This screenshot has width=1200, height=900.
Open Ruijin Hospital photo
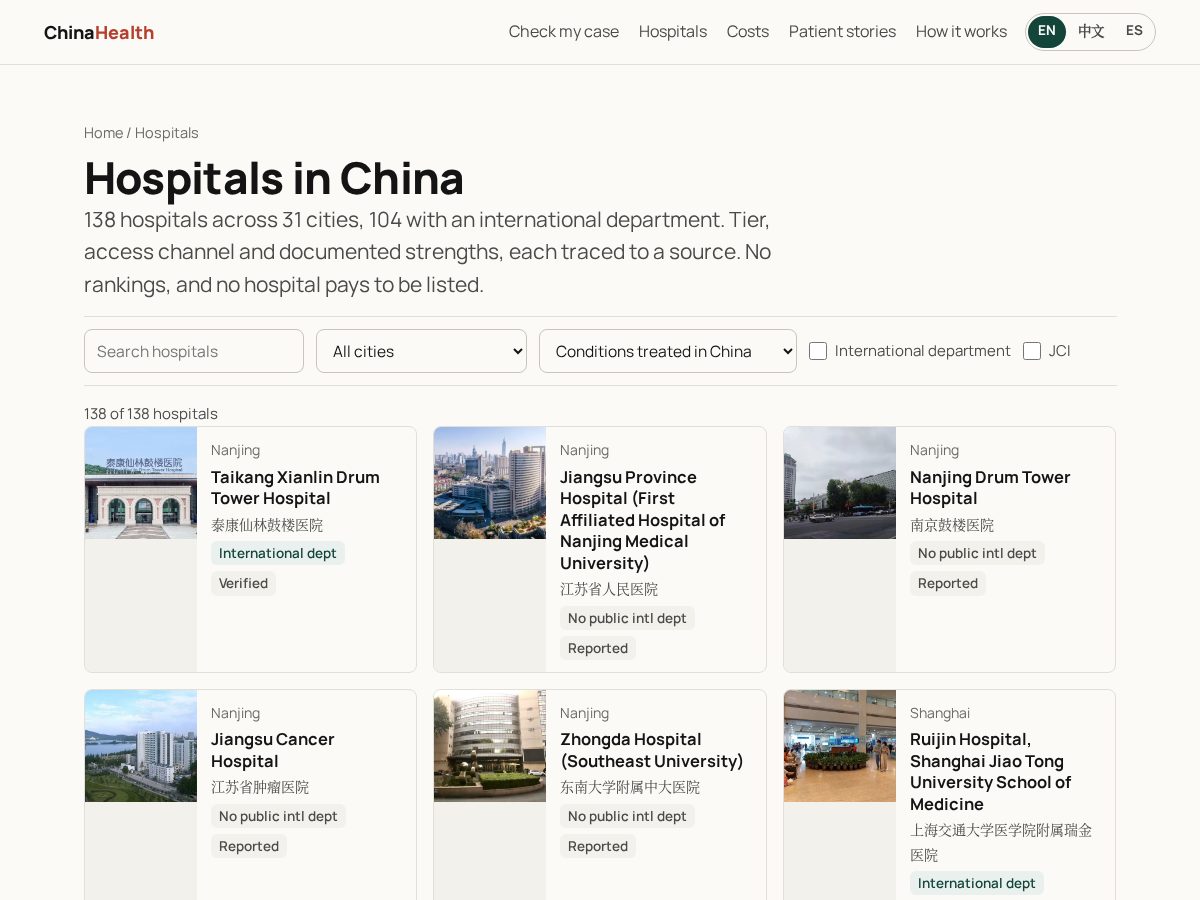point(840,746)
